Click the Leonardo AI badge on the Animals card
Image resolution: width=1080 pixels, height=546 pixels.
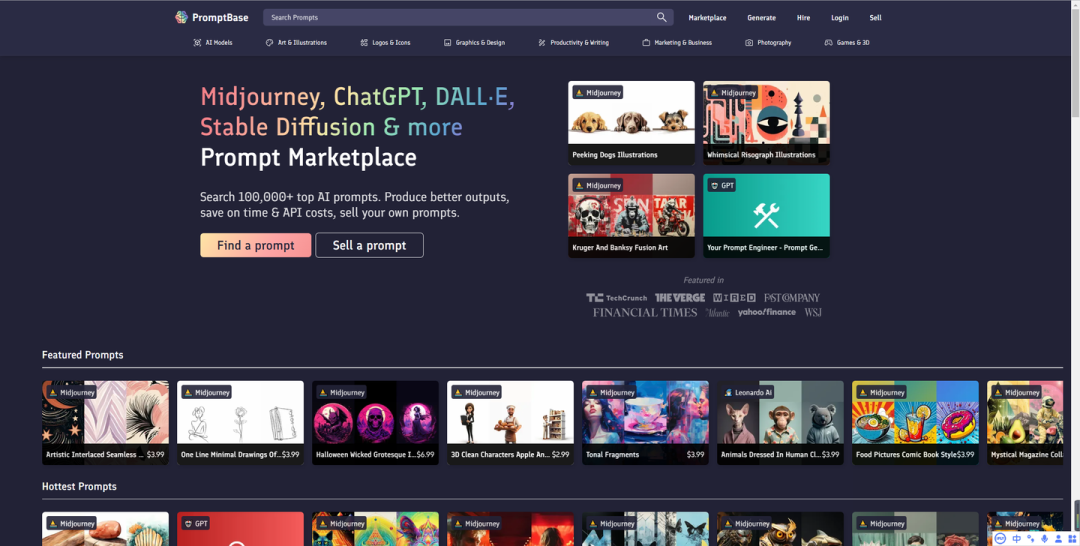[x=748, y=392]
